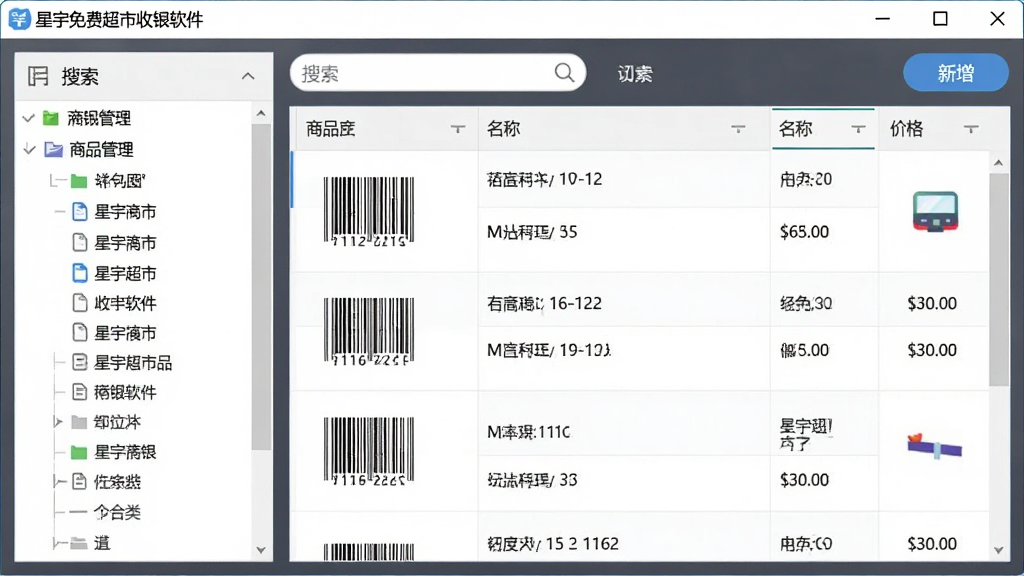
Task: Open the filter icon in 商品座 header
Action: [458, 129]
